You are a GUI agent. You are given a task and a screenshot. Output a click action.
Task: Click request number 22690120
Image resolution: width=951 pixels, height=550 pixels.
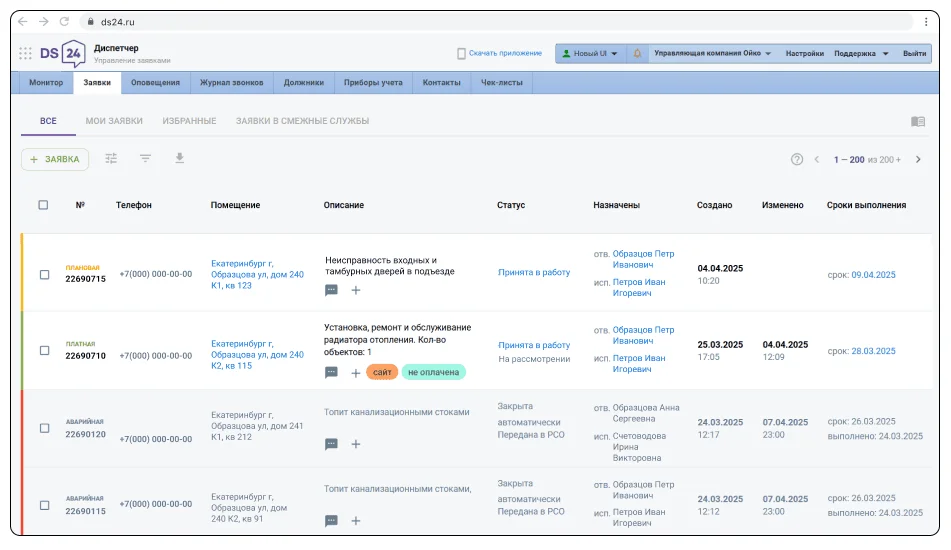(x=86, y=434)
